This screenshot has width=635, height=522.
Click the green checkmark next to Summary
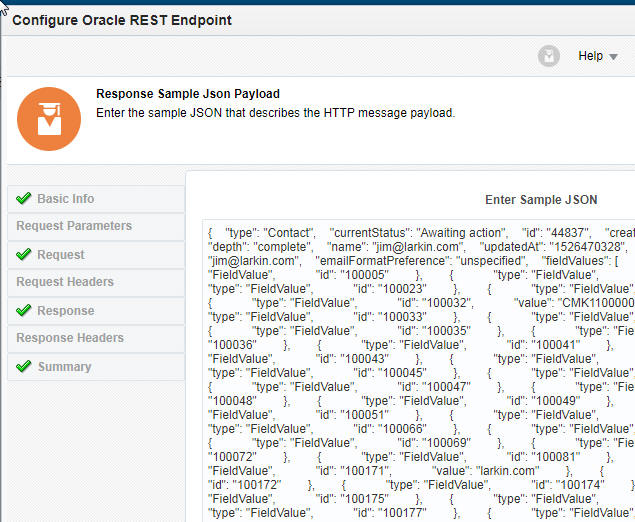click(x=23, y=366)
